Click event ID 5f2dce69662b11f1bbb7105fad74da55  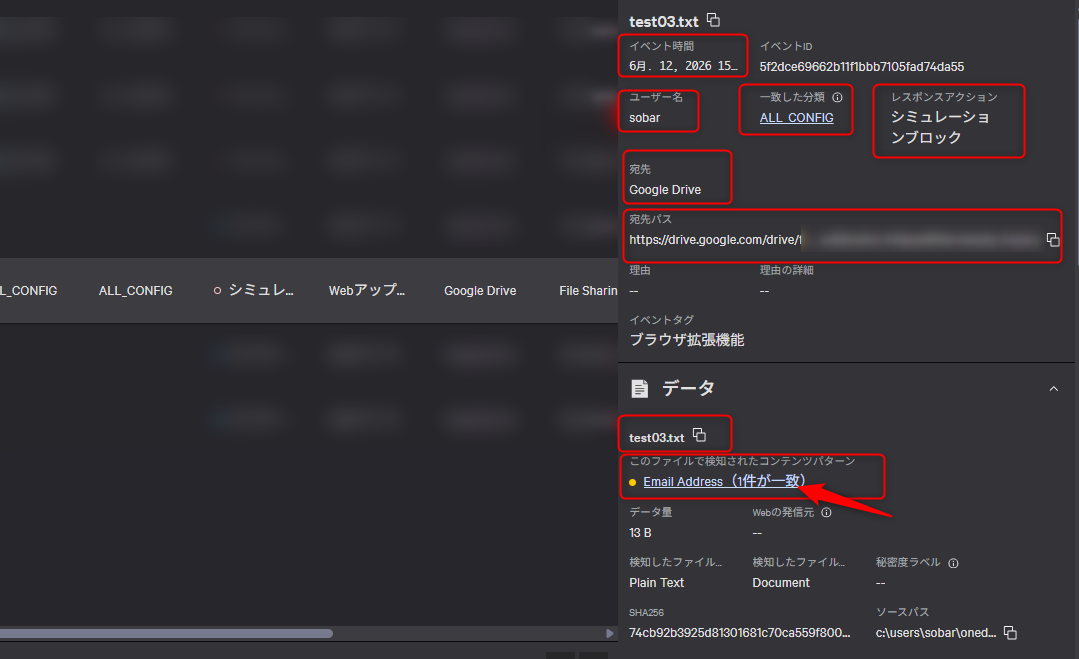tap(862, 67)
